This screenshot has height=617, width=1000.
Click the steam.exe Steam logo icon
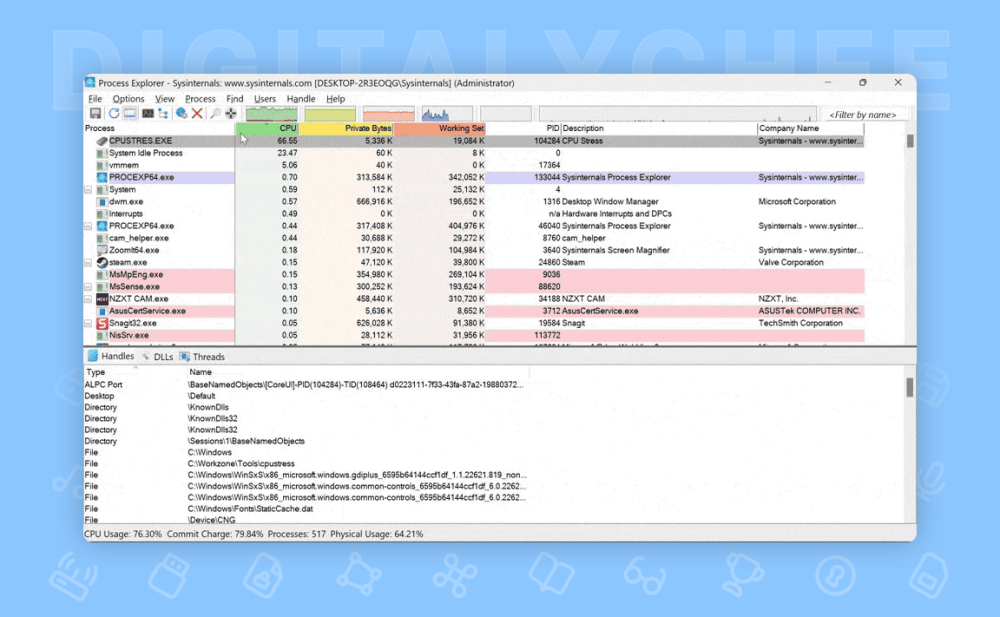pyautogui.click(x=102, y=262)
